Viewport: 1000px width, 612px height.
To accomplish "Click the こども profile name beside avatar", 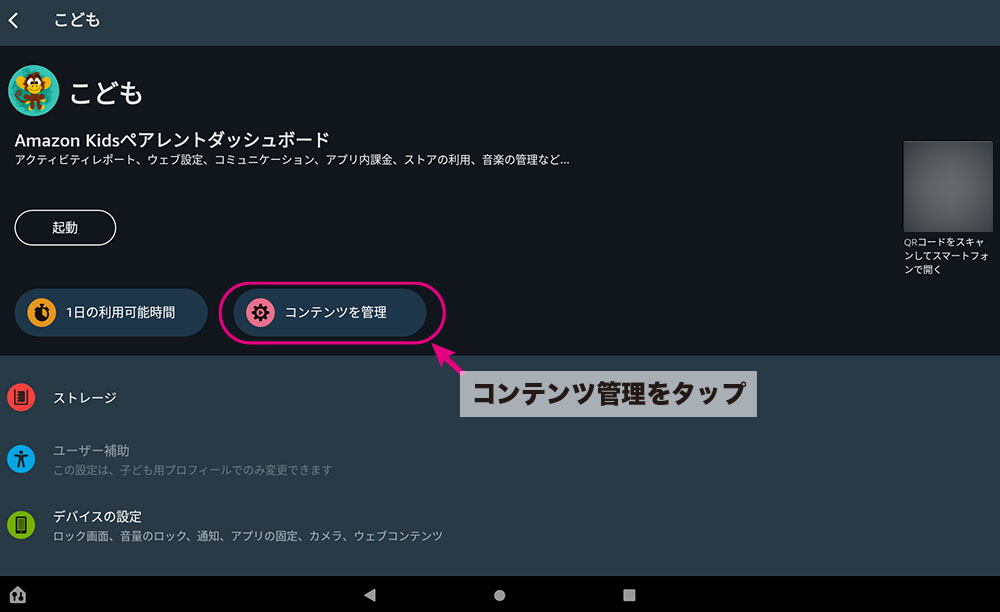I will [x=106, y=94].
